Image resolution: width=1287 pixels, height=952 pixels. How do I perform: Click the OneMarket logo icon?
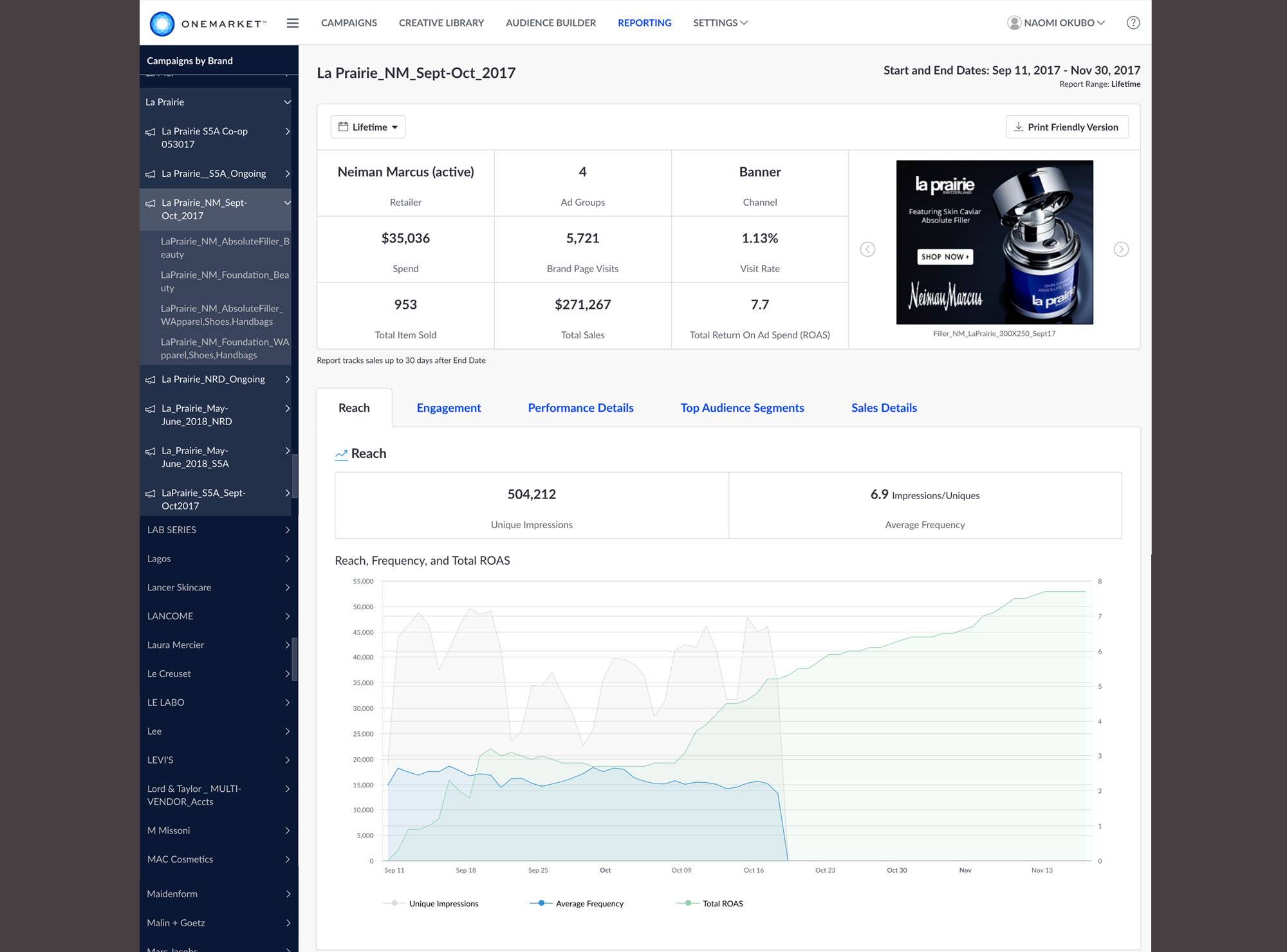tap(162, 23)
